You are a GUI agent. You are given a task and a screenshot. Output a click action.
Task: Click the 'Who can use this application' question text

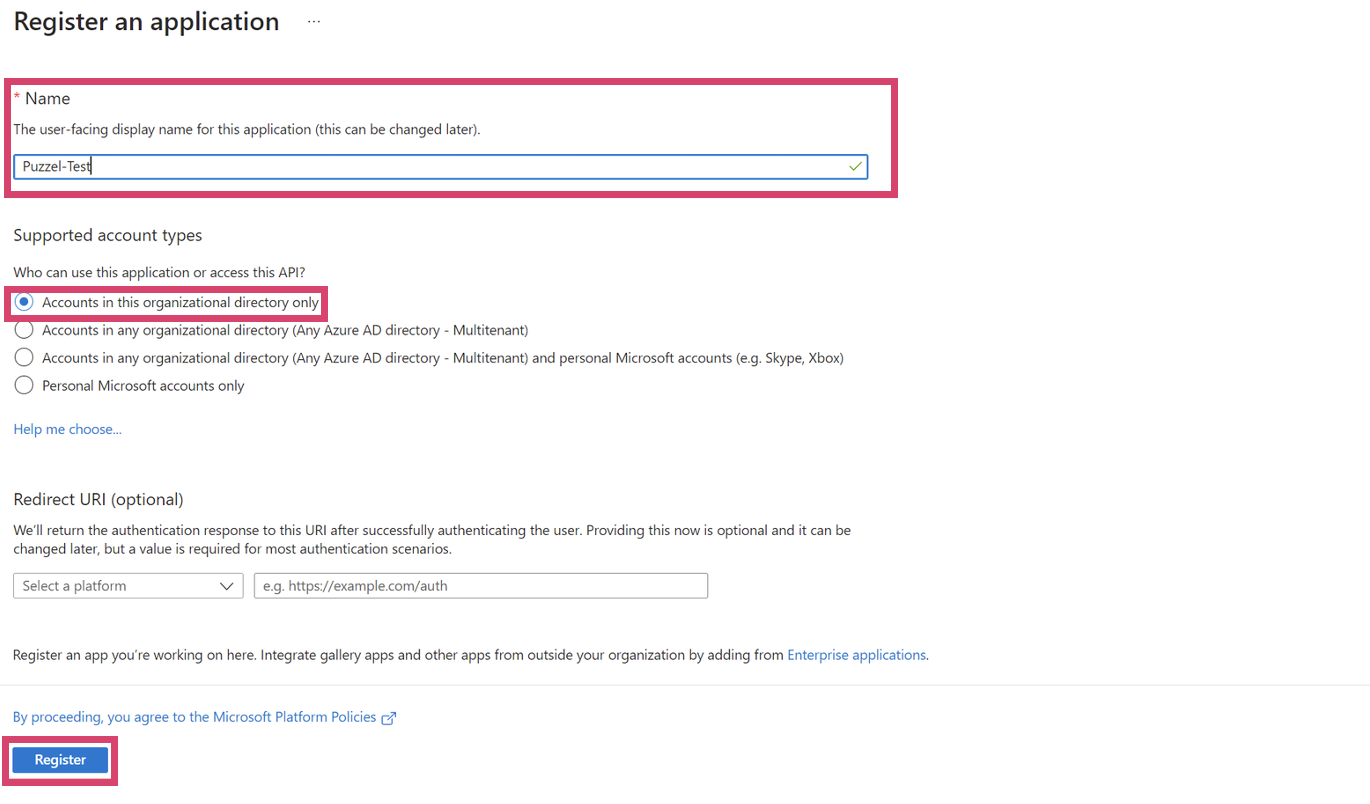tap(159, 272)
